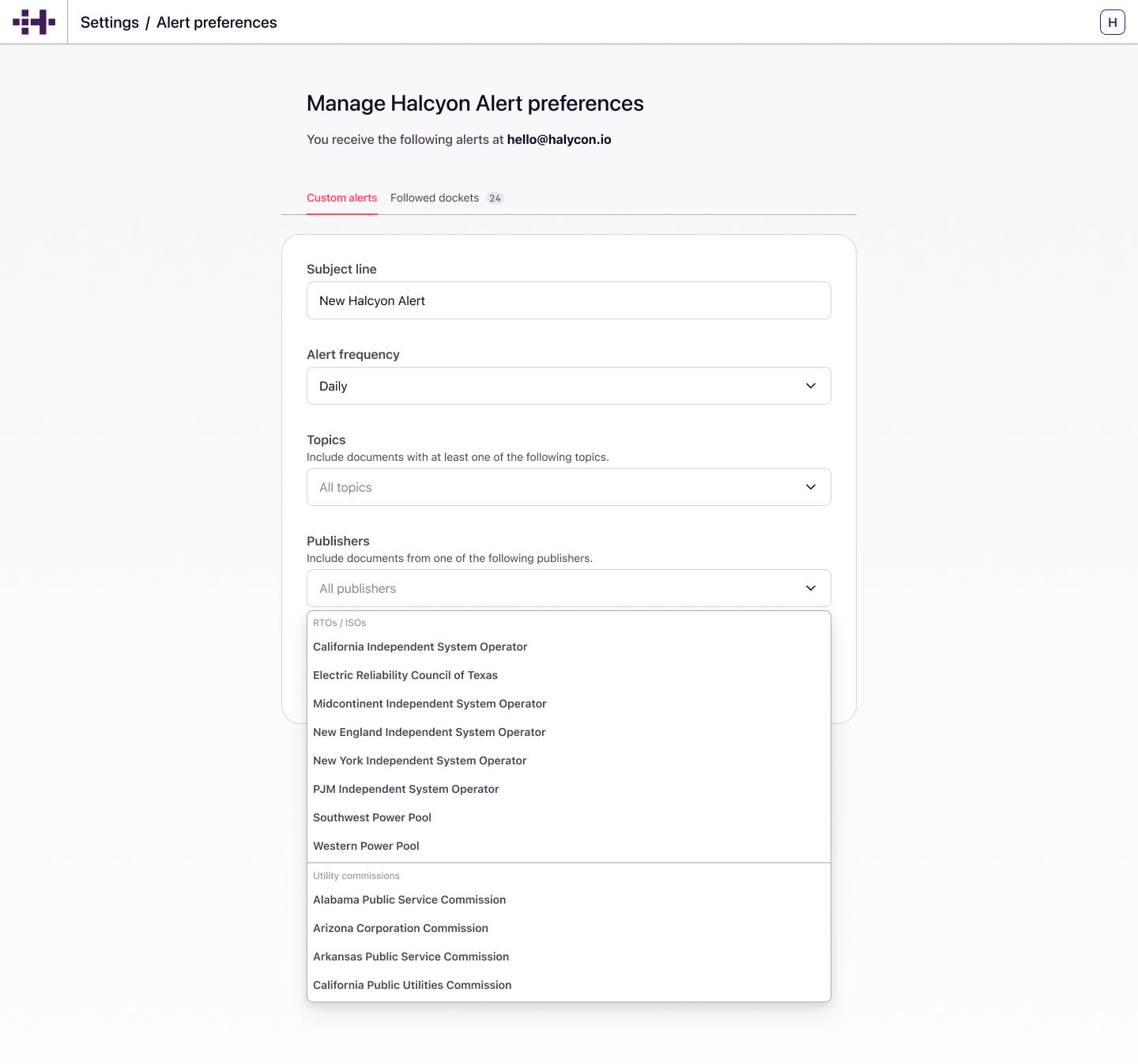
Task: Click the 24 badge beside Followed dockets
Action: [495, 198]
